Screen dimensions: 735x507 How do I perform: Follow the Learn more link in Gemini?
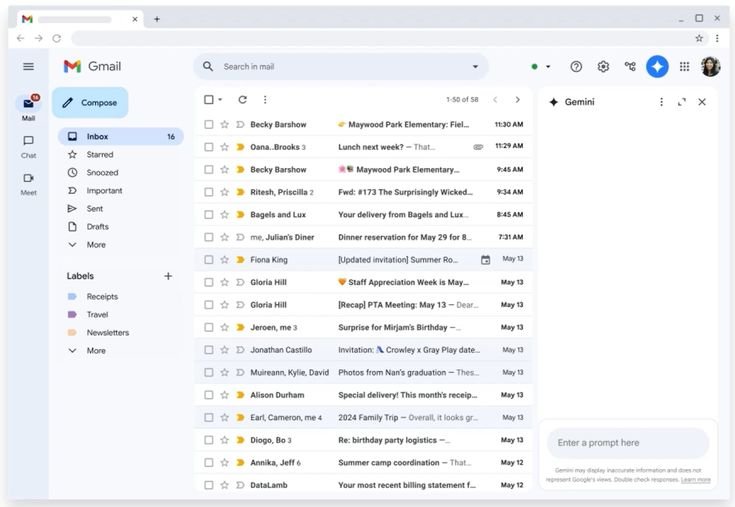[x=696, y=480]
